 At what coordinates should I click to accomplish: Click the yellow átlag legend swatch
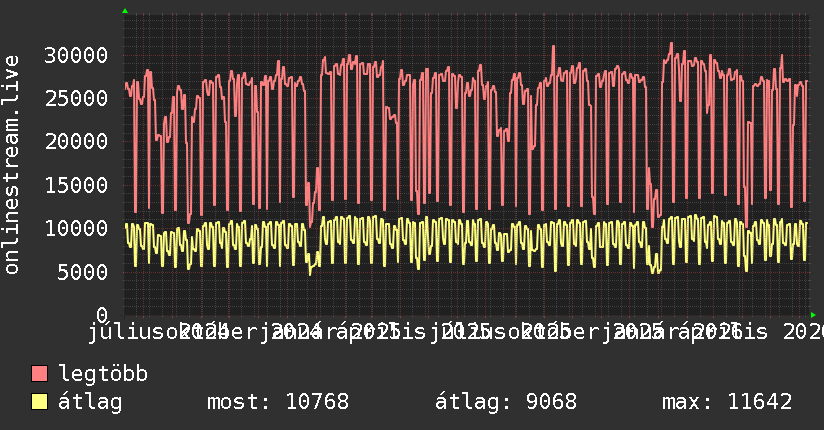click(39, 402)
